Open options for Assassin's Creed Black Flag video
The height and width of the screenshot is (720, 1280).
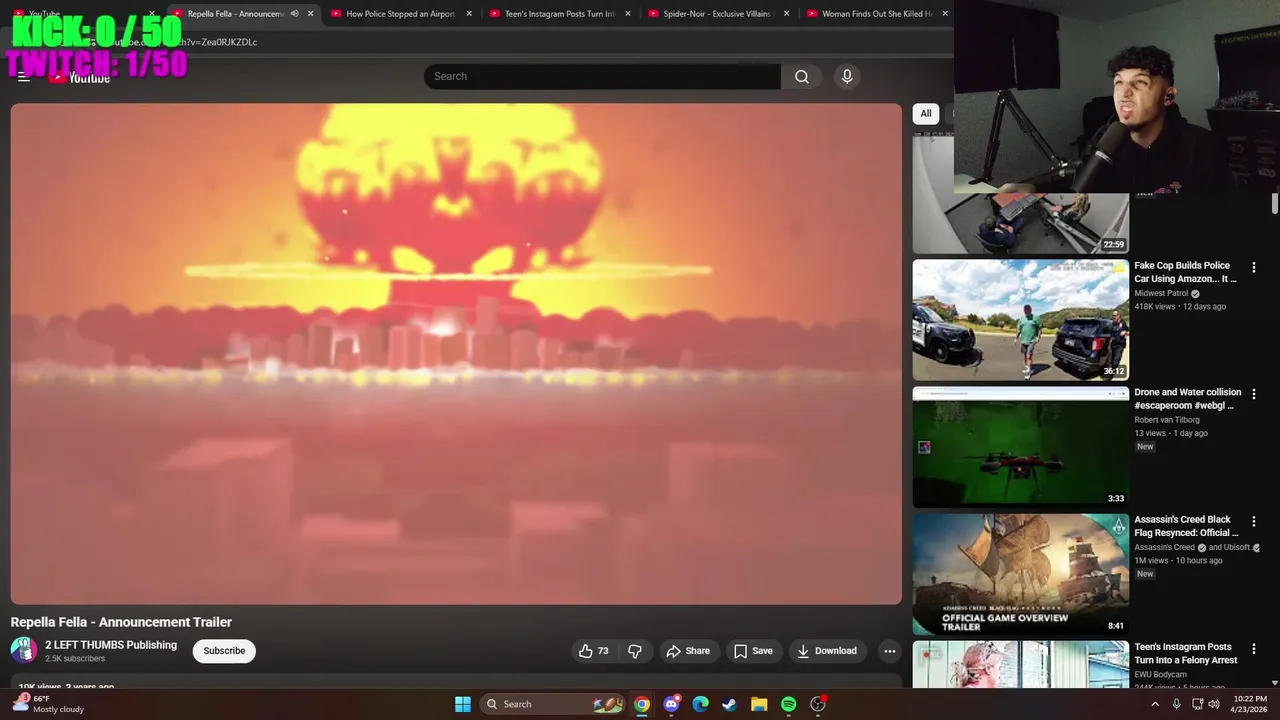[1253, 521]
